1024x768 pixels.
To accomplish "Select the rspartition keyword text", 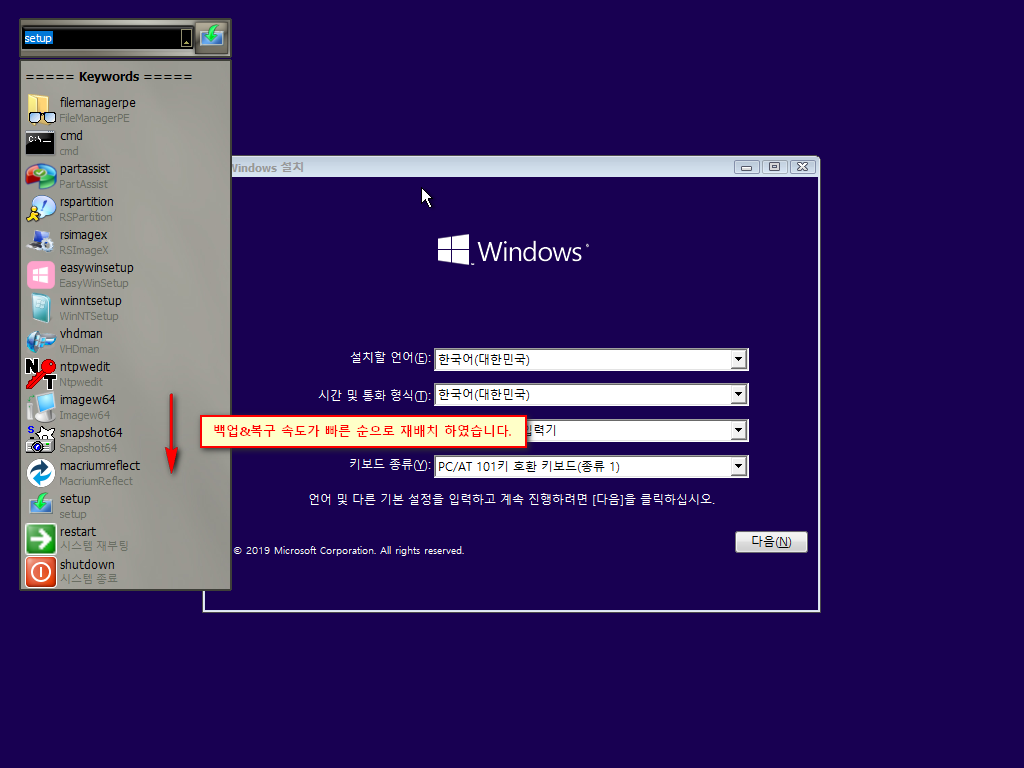I will (x=87, y=202).
